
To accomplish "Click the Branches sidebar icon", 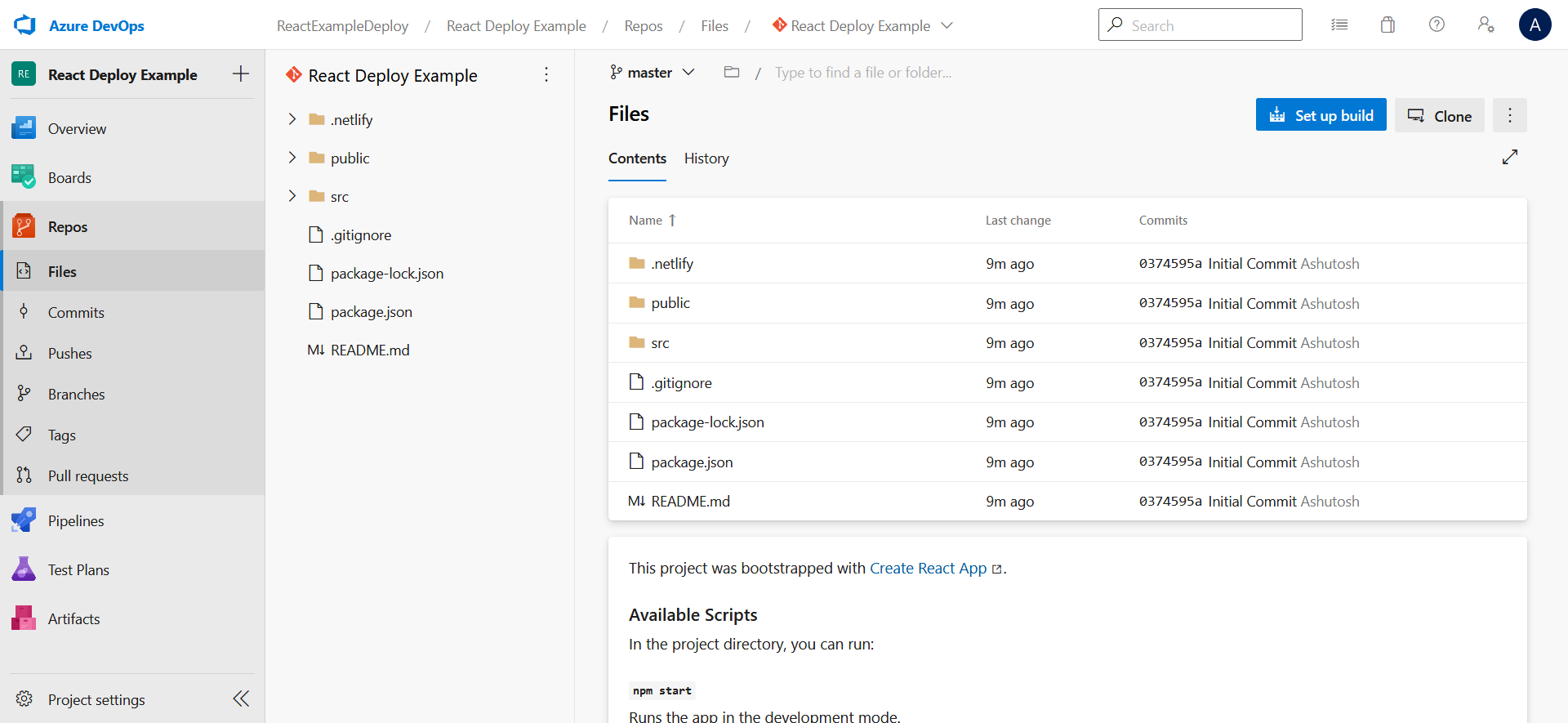I will pos(24,394).
